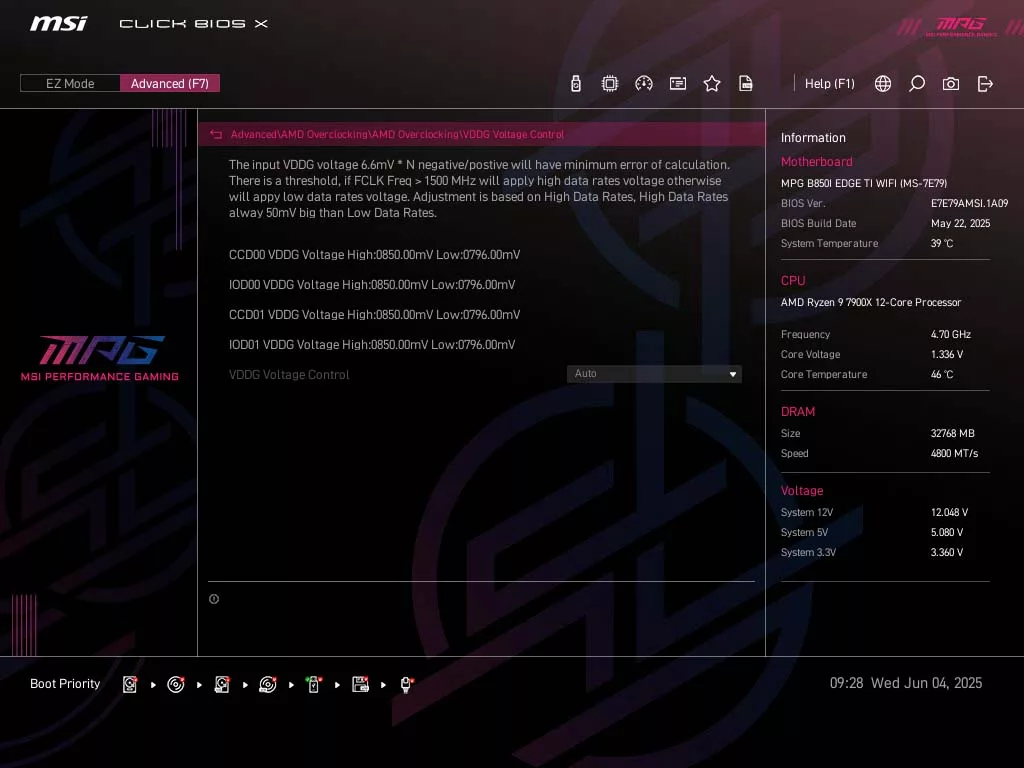Click the System 12V reading 12.048 V
This screenshot has width=1024, height=768.
(x=949, y=512)
